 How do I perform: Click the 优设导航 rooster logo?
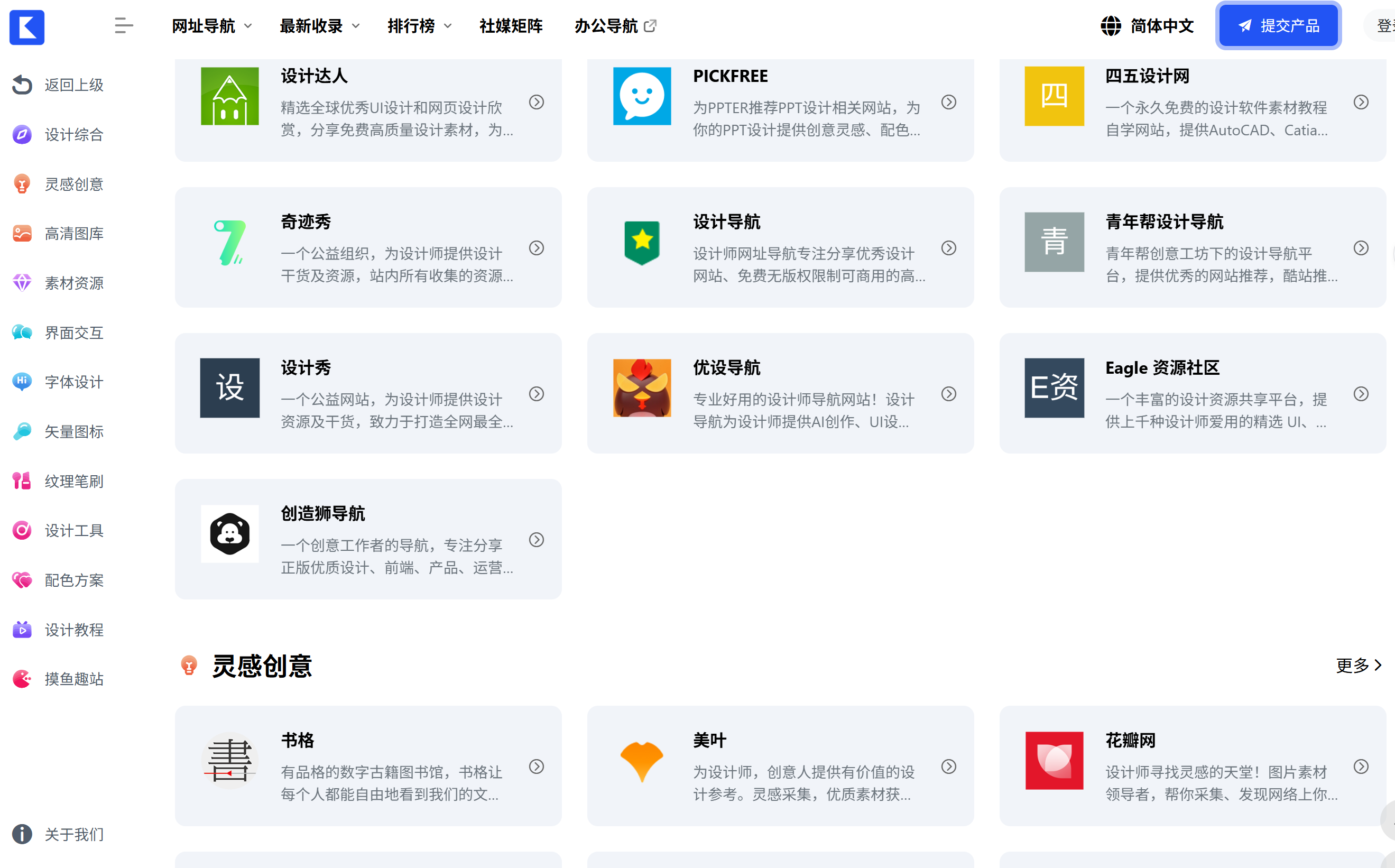(642, 388)
